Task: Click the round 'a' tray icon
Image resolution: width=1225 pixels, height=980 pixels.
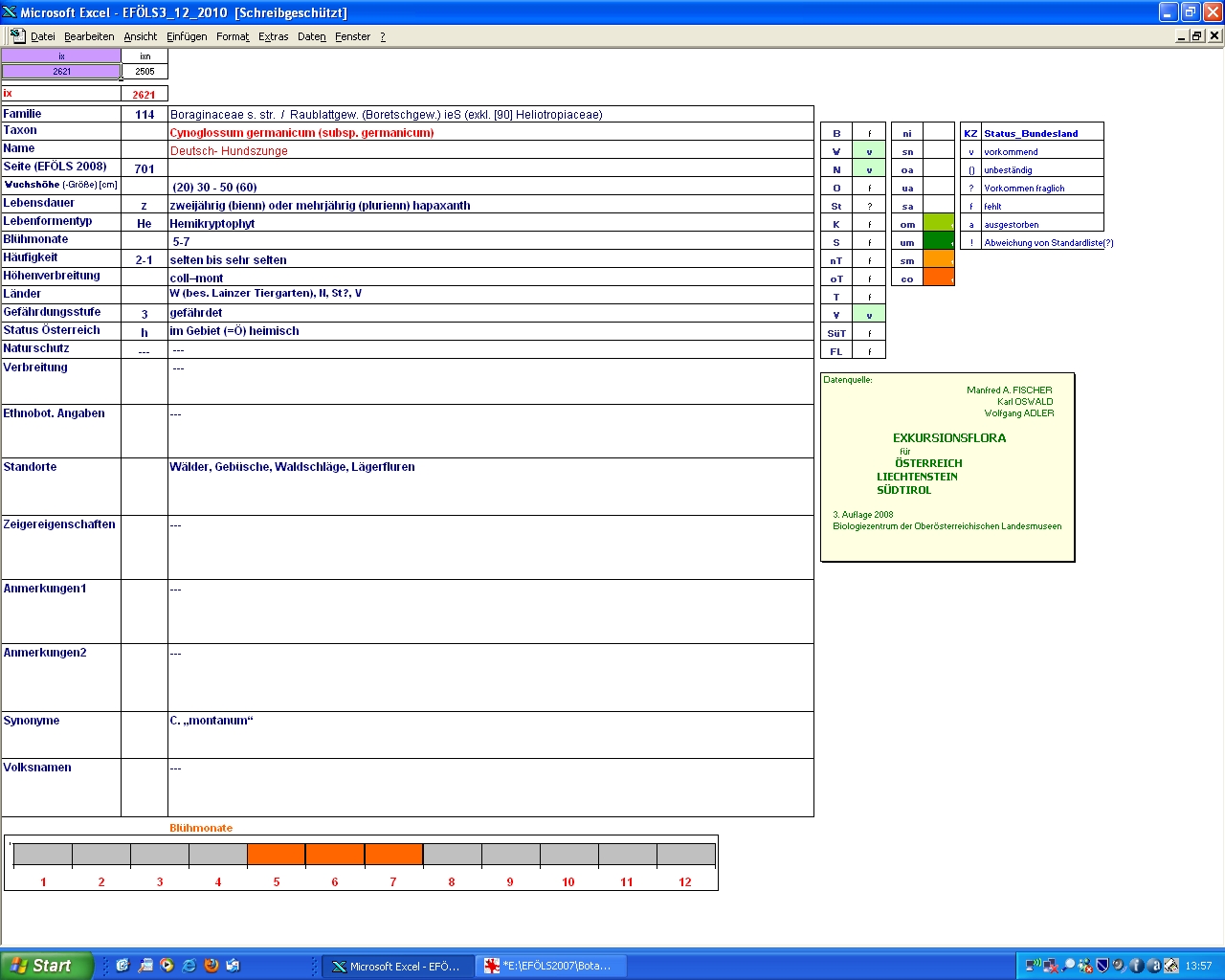Action: (x=1154, y=966)
